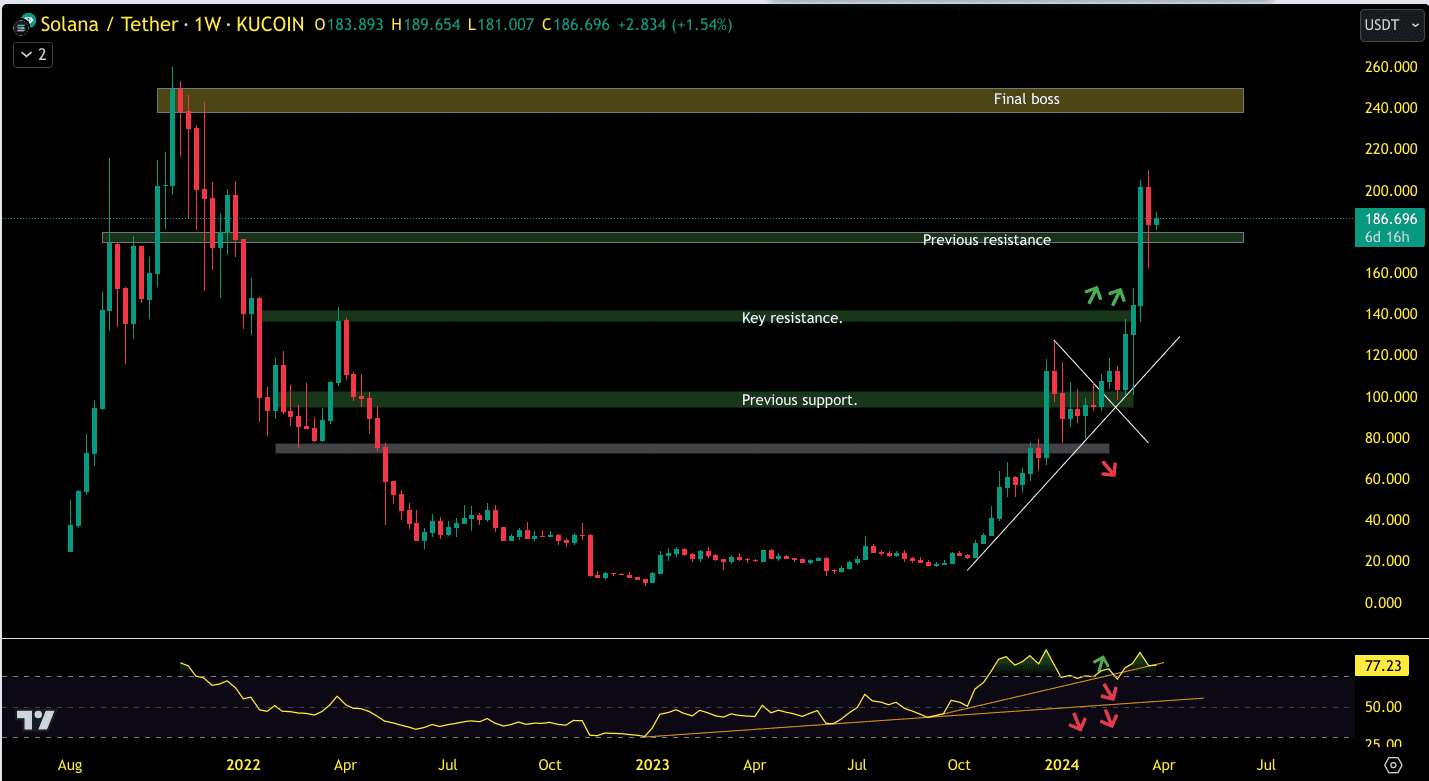Click the open value O183.893

click(349, 24)
